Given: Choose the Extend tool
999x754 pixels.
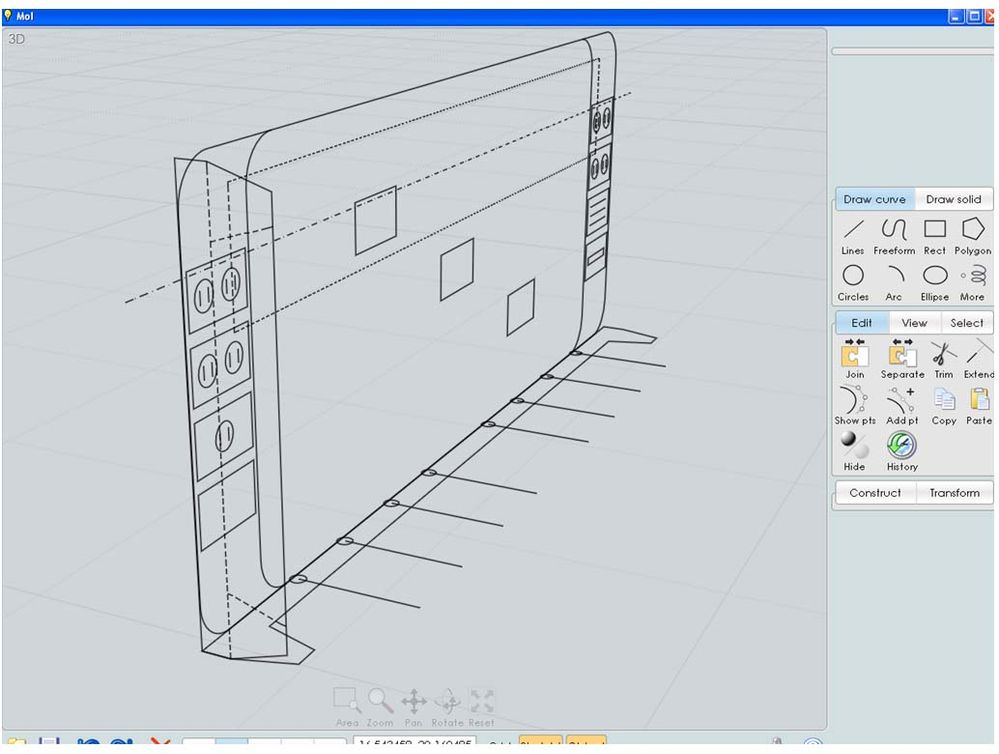Looking at the screenshot, I should tap(979, 359).
